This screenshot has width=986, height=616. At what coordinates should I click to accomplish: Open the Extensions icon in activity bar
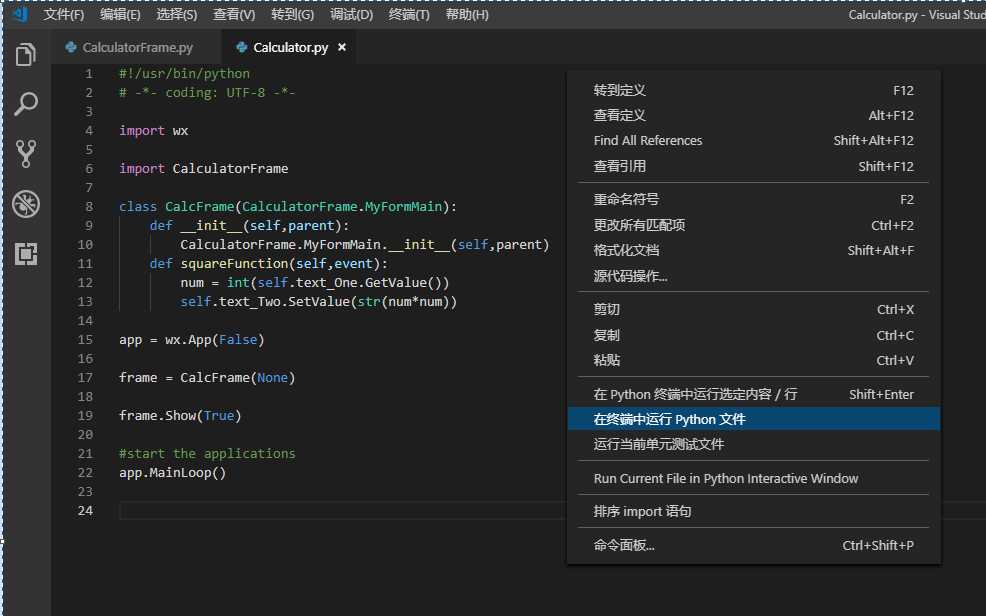[26, 254]
